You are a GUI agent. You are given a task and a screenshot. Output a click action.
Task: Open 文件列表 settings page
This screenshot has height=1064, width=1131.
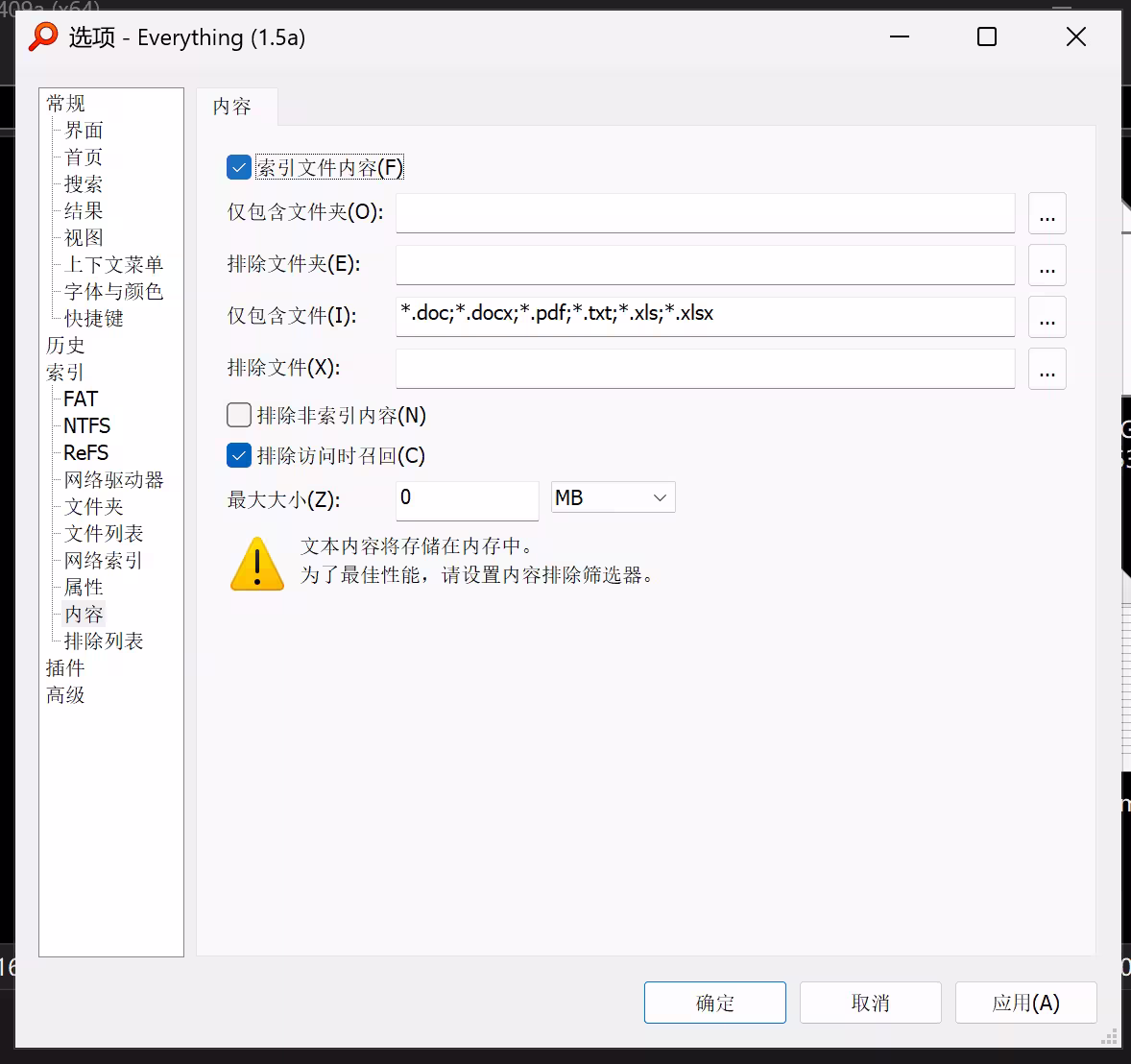[x=104, y=534]
